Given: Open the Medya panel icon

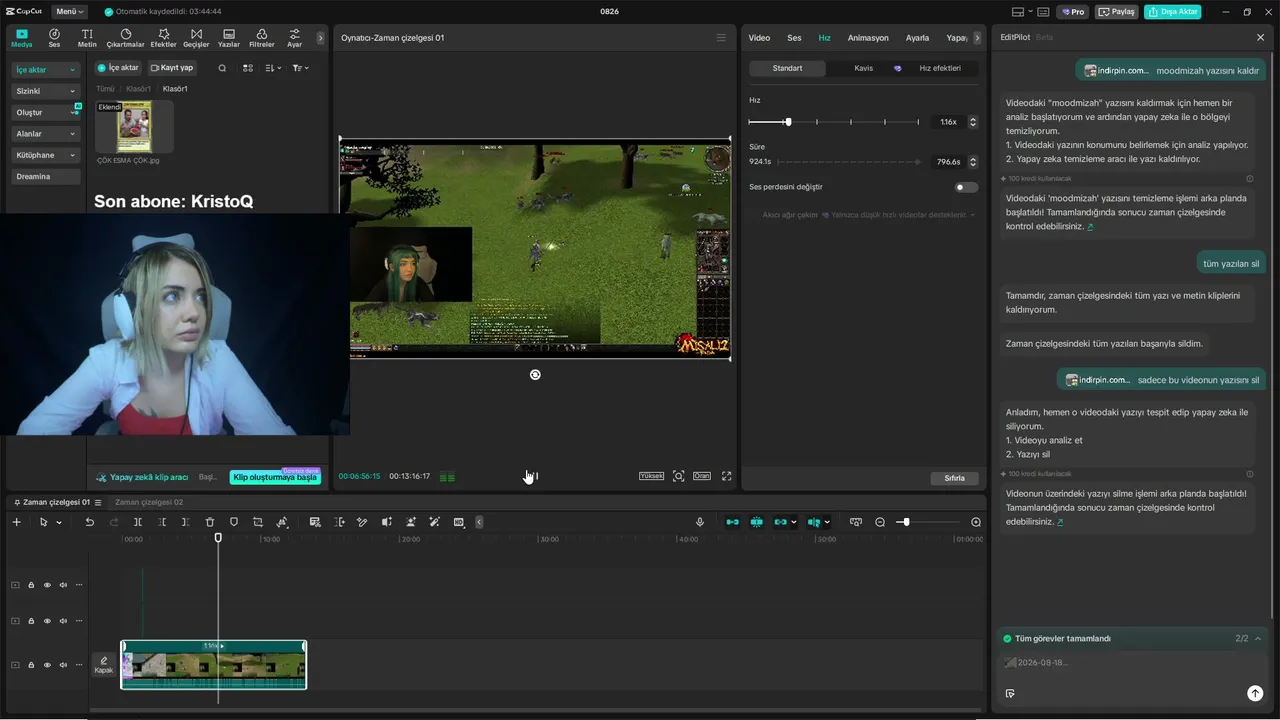Looking at the screenshot, I should coord(21,38).
